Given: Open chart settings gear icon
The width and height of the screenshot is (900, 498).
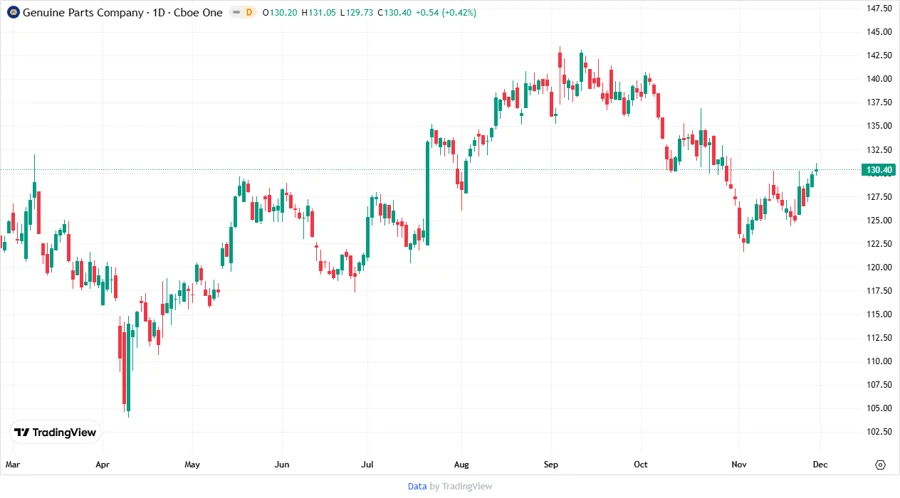Looking at the screenshot, I should (x=880, y=465).
